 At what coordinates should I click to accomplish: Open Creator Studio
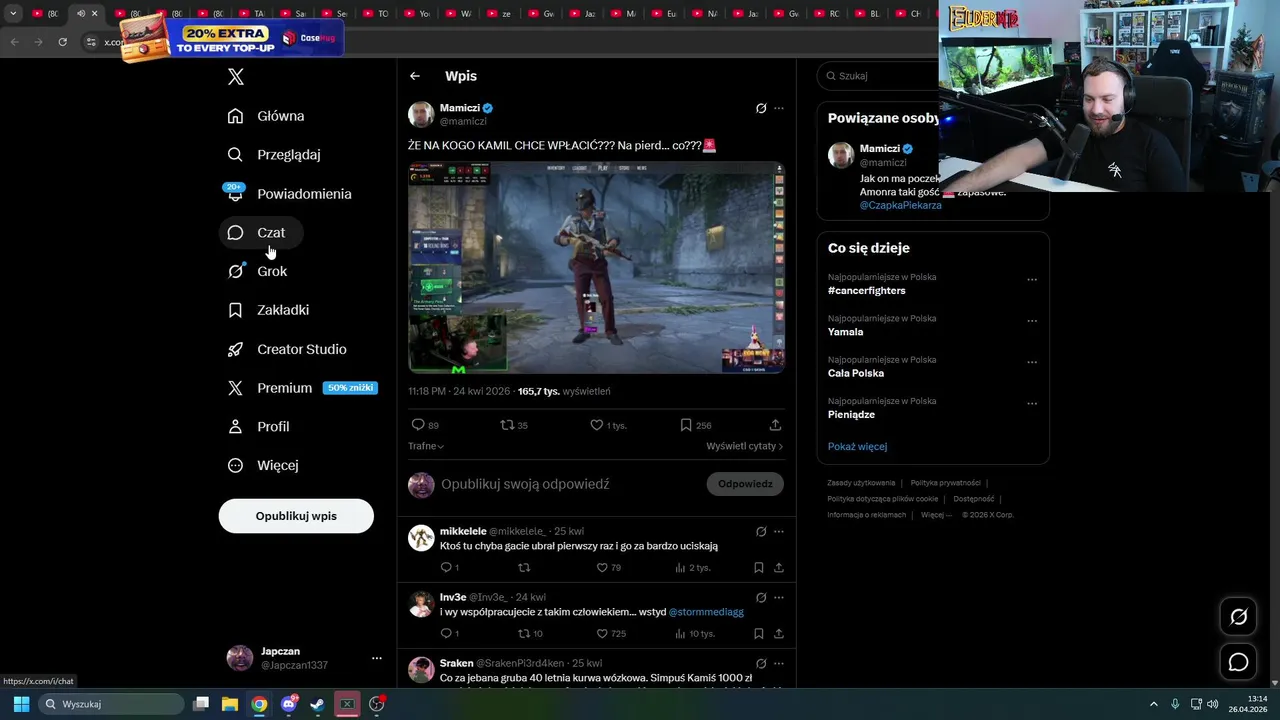tap(287, 349)
